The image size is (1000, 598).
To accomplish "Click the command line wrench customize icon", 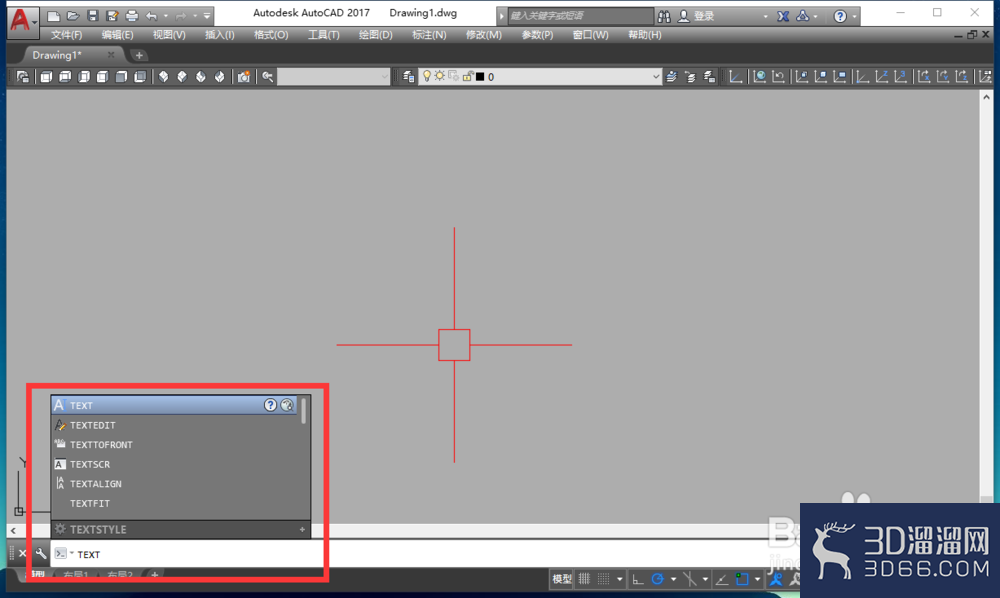I will click(41, 553).
